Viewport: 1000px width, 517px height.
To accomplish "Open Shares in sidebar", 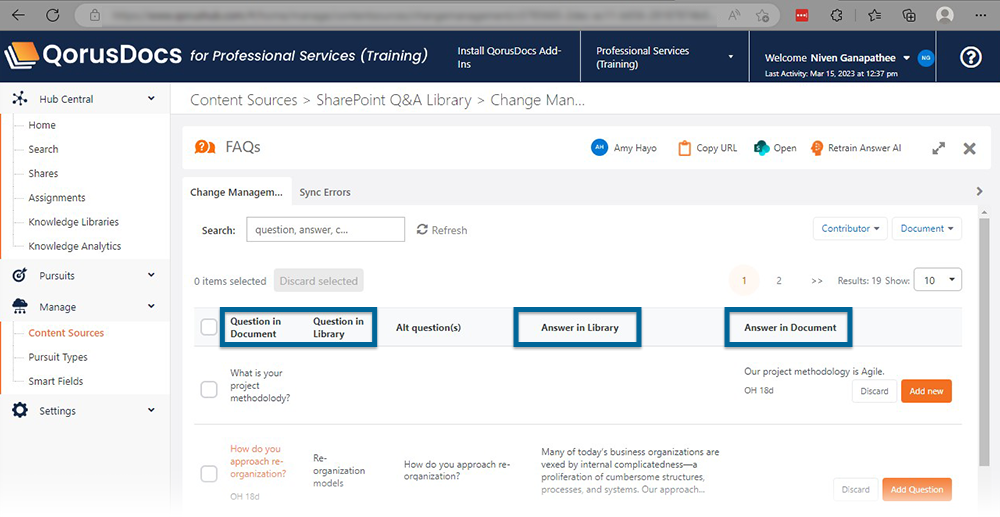I will tap(43, 173).
